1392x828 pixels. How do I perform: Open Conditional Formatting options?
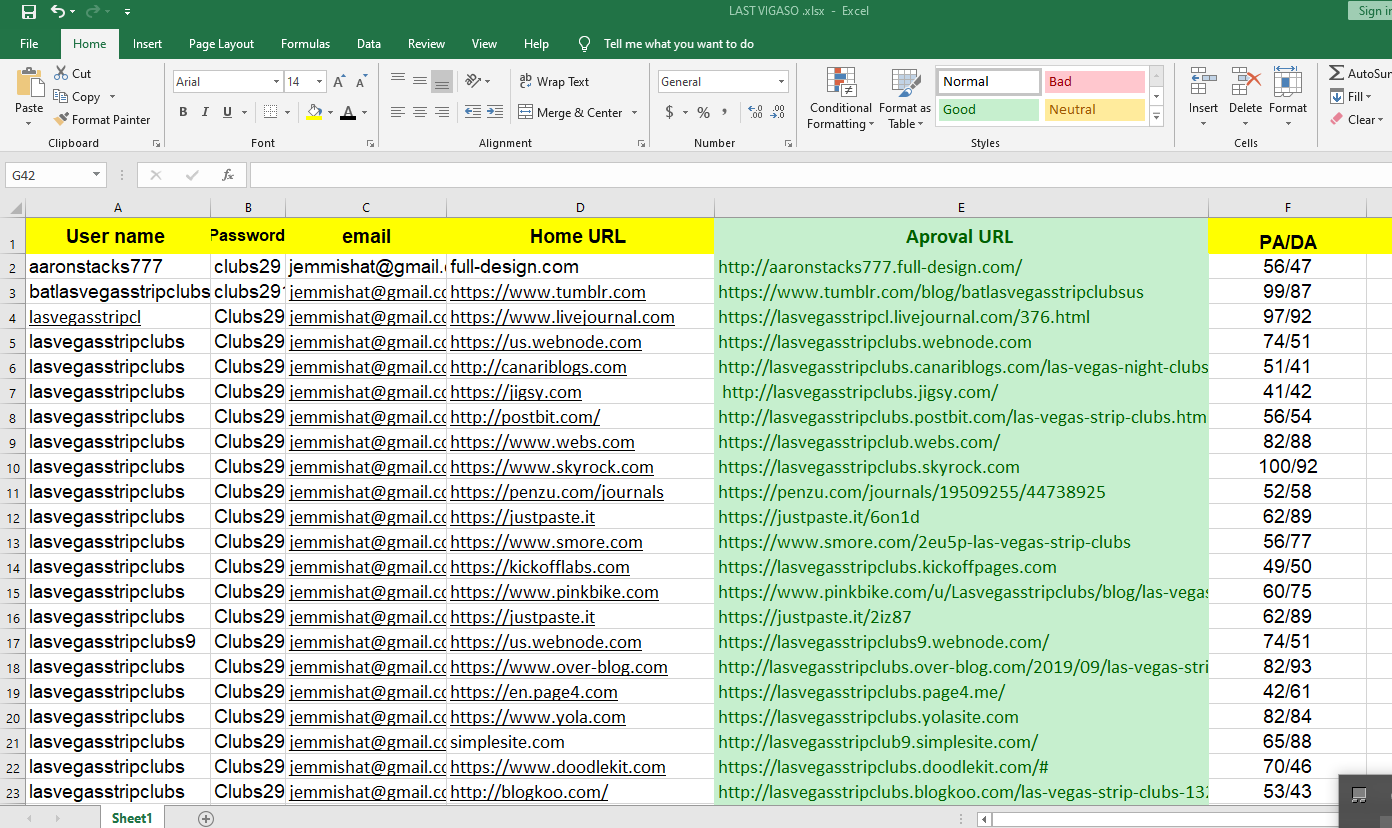[840, 97]
